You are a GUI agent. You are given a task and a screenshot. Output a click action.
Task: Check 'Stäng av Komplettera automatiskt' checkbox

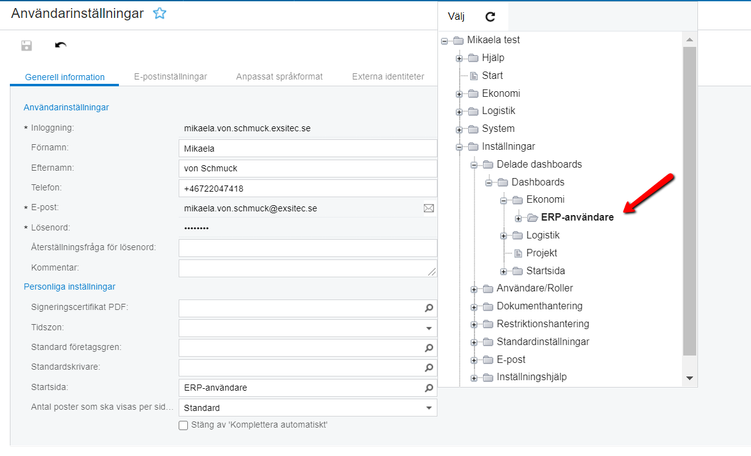point(183,425)
